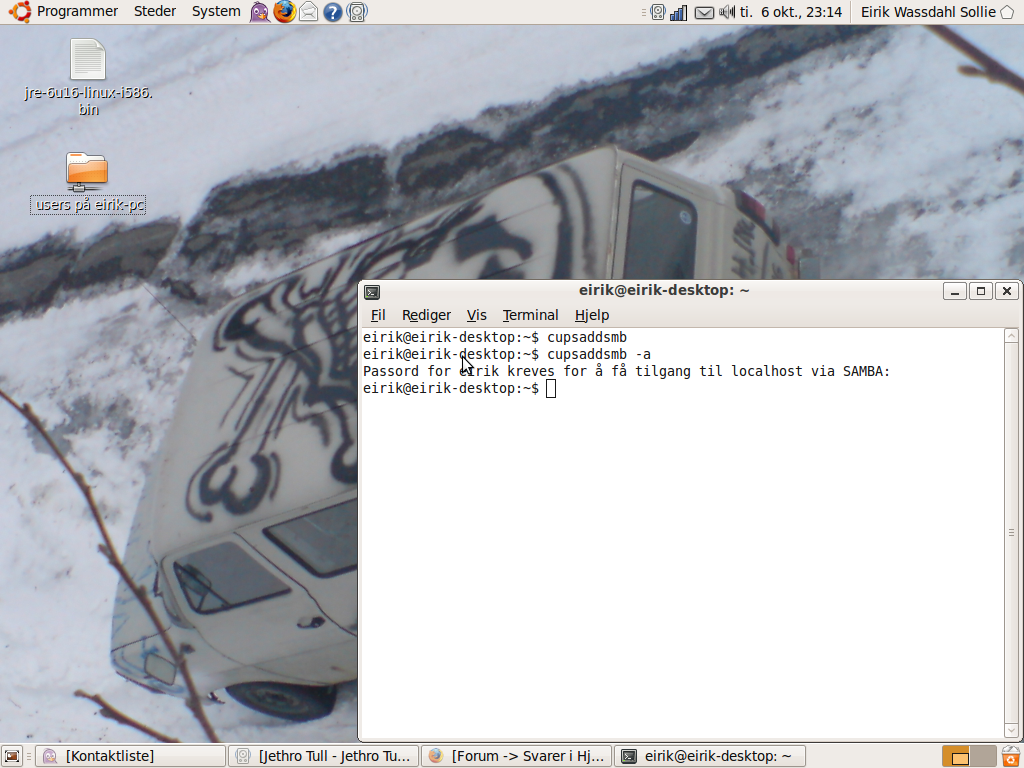This screenshot has height=768, width=1024.
Task: Launch the music player from panel launcher
Action: click(x=357, y=12)
